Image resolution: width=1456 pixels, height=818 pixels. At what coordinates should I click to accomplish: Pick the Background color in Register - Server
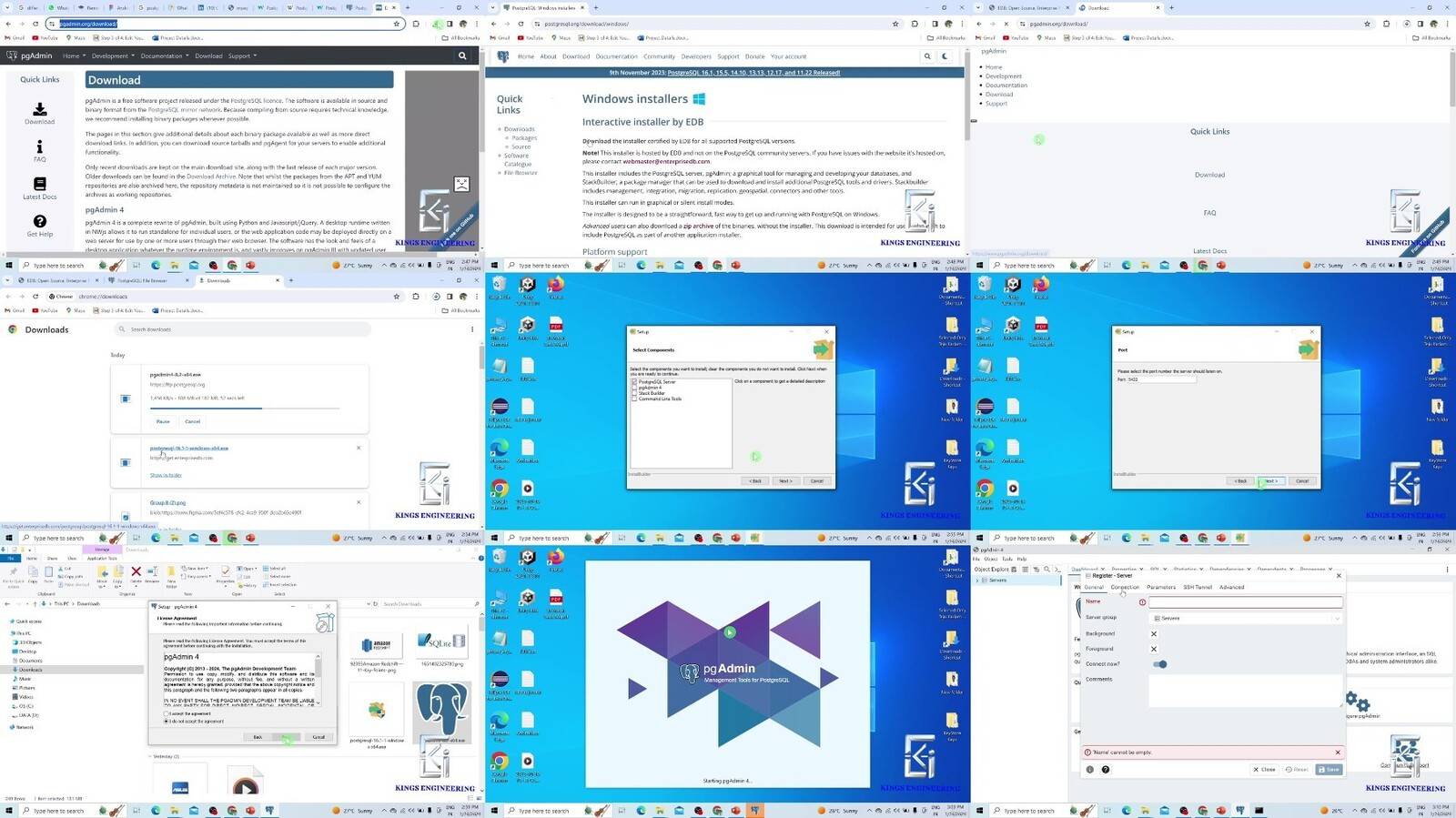(x=1154, y=634)
